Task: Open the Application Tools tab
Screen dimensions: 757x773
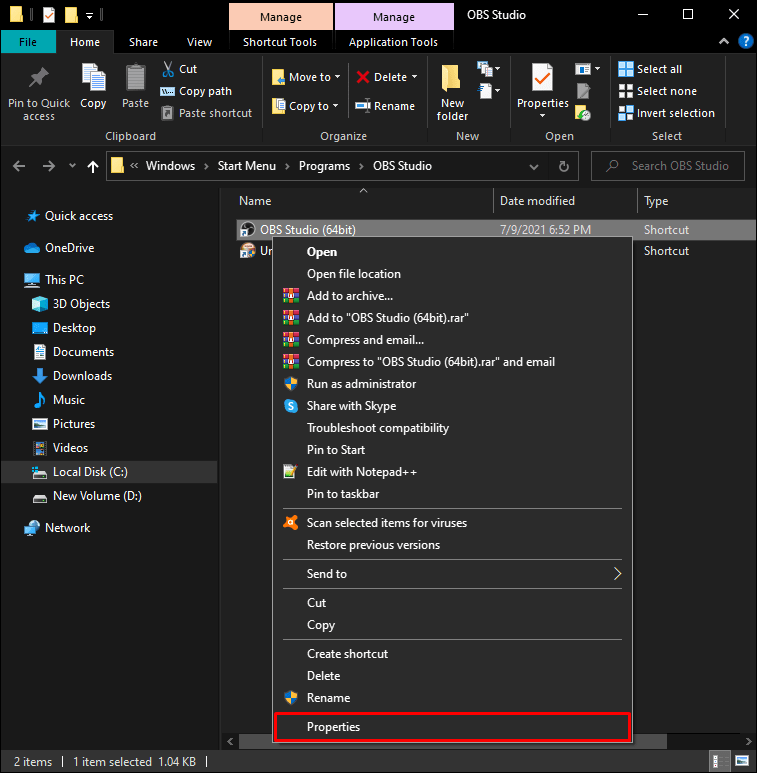Action: (x=393, y=42)
